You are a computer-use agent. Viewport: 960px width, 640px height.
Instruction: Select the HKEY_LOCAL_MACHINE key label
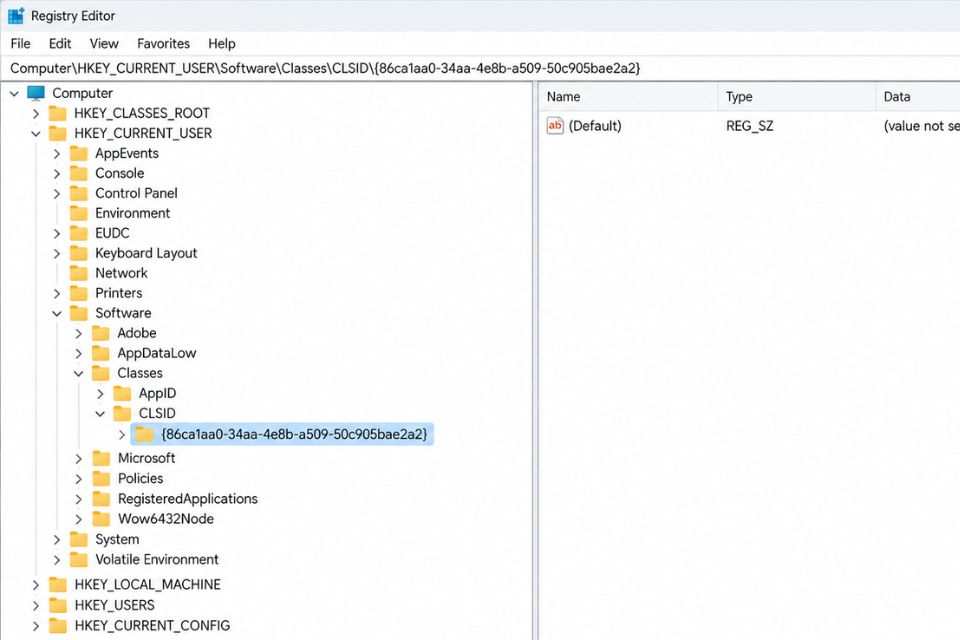coord(147,584)
